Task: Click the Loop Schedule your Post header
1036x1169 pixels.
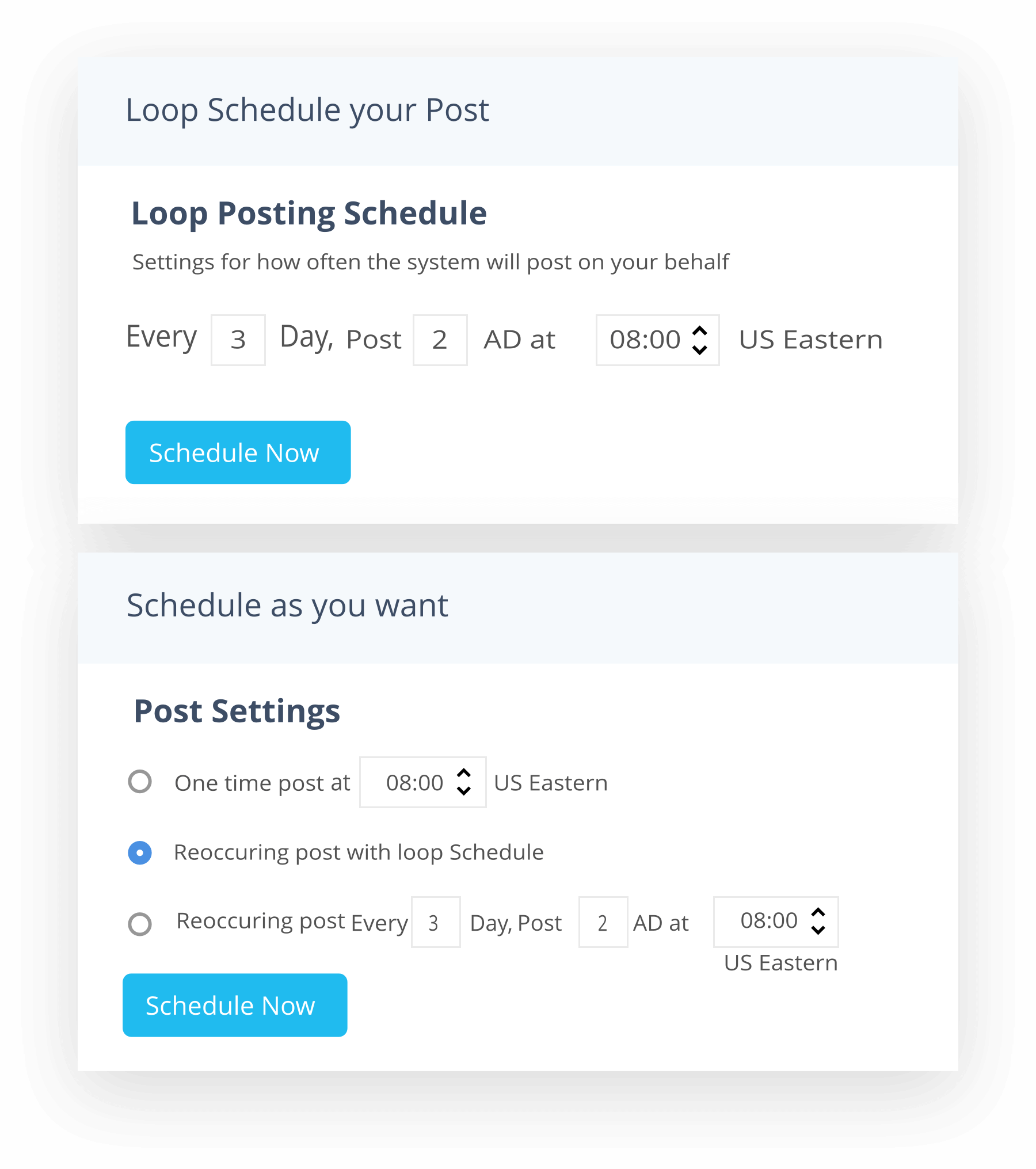Action: (x=307, y=110)
